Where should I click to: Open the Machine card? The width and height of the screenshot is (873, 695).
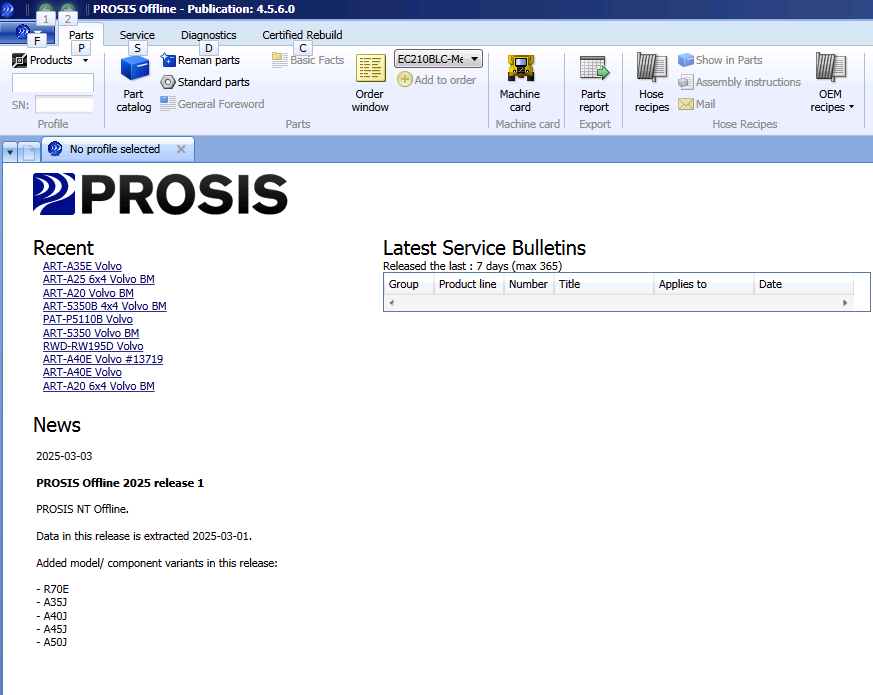pos(520,84)
